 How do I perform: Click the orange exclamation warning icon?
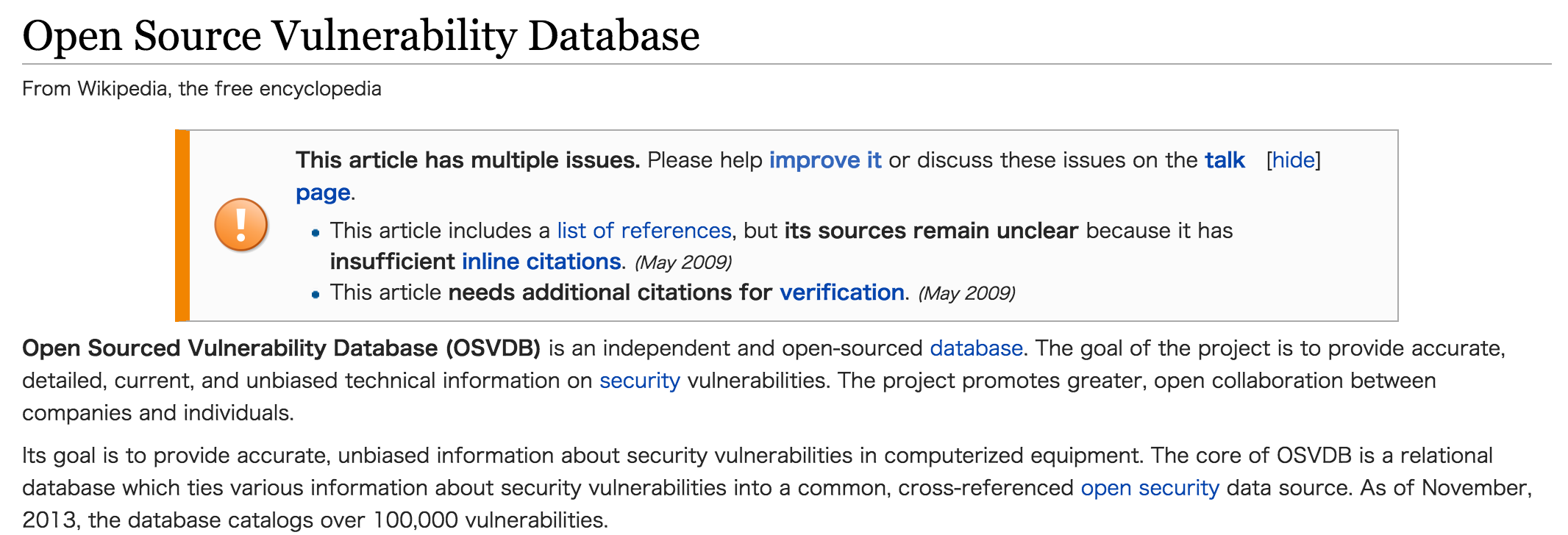coord(240,225)
